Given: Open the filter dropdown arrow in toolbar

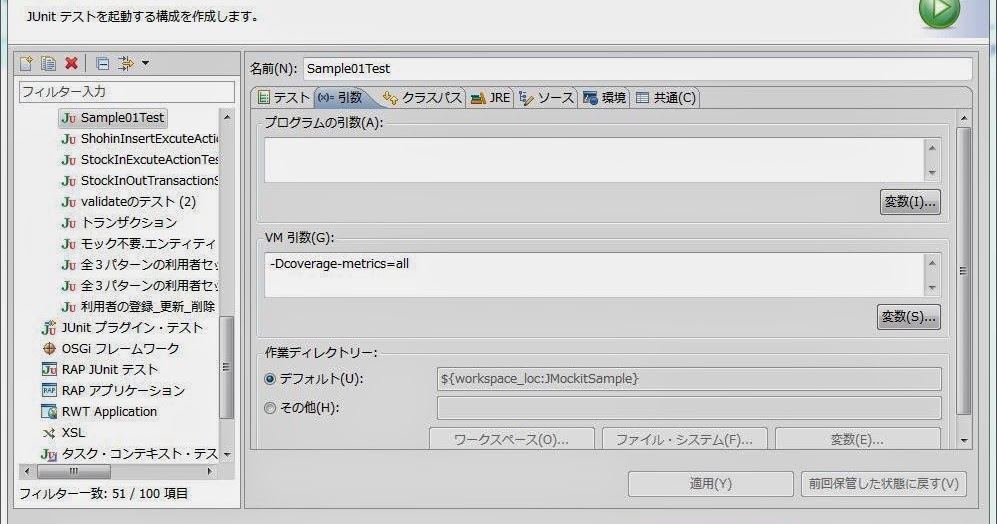Looking at the screenshot, I should 145,63.
